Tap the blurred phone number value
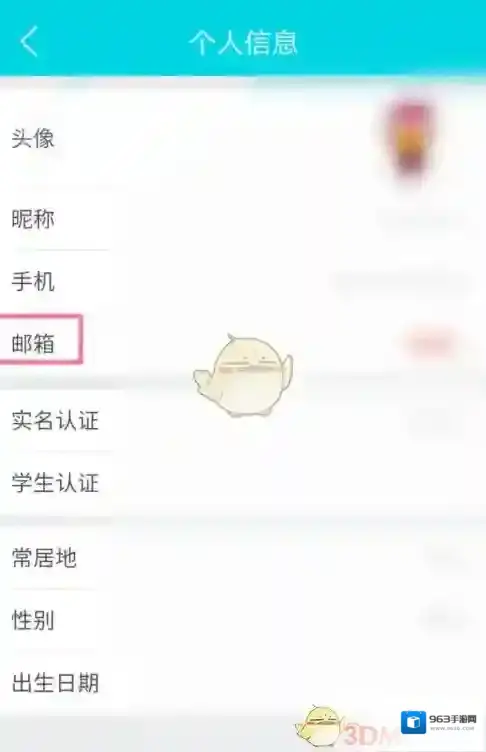 pos(402,282)
